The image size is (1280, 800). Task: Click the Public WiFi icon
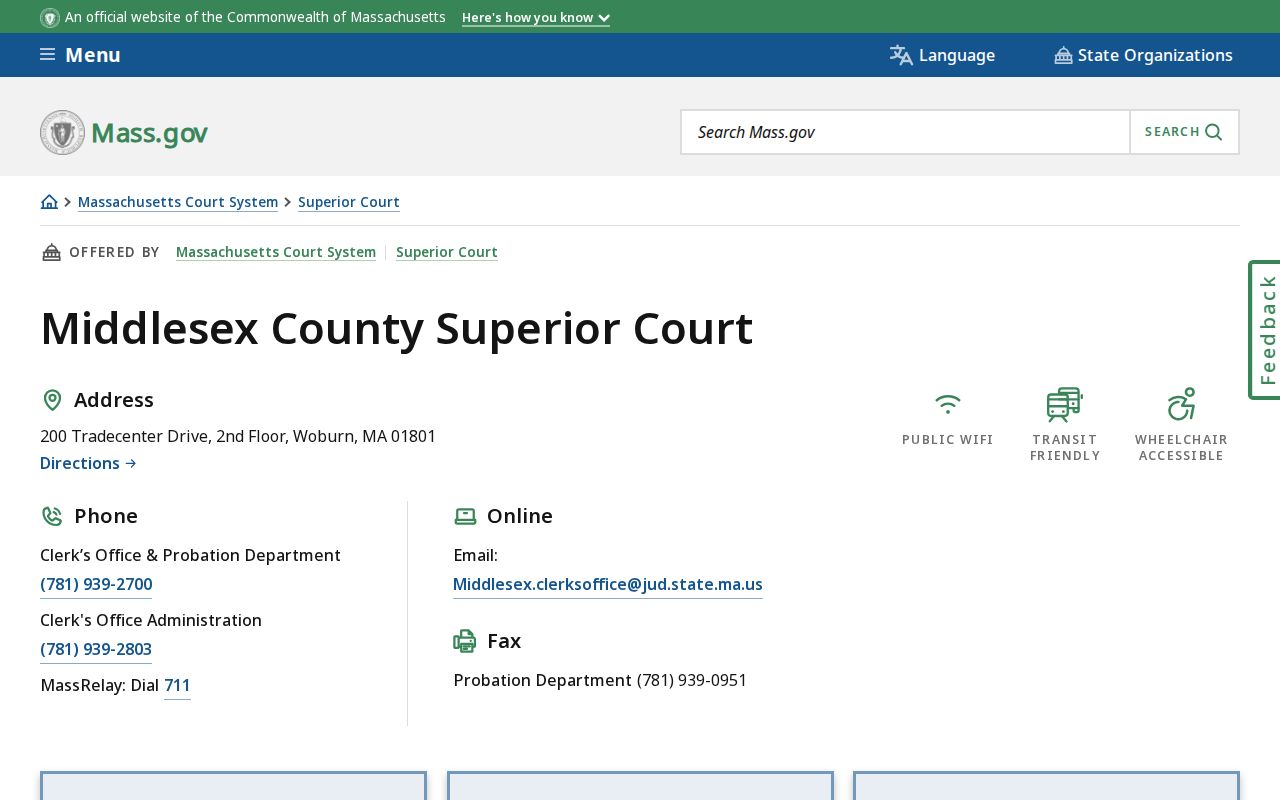[x=948, y=404]
